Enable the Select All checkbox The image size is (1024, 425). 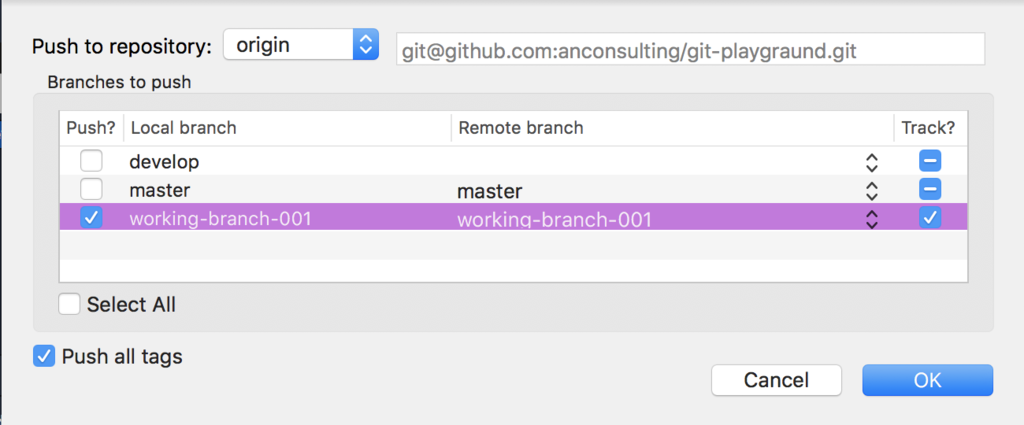[x=69, y=304]
